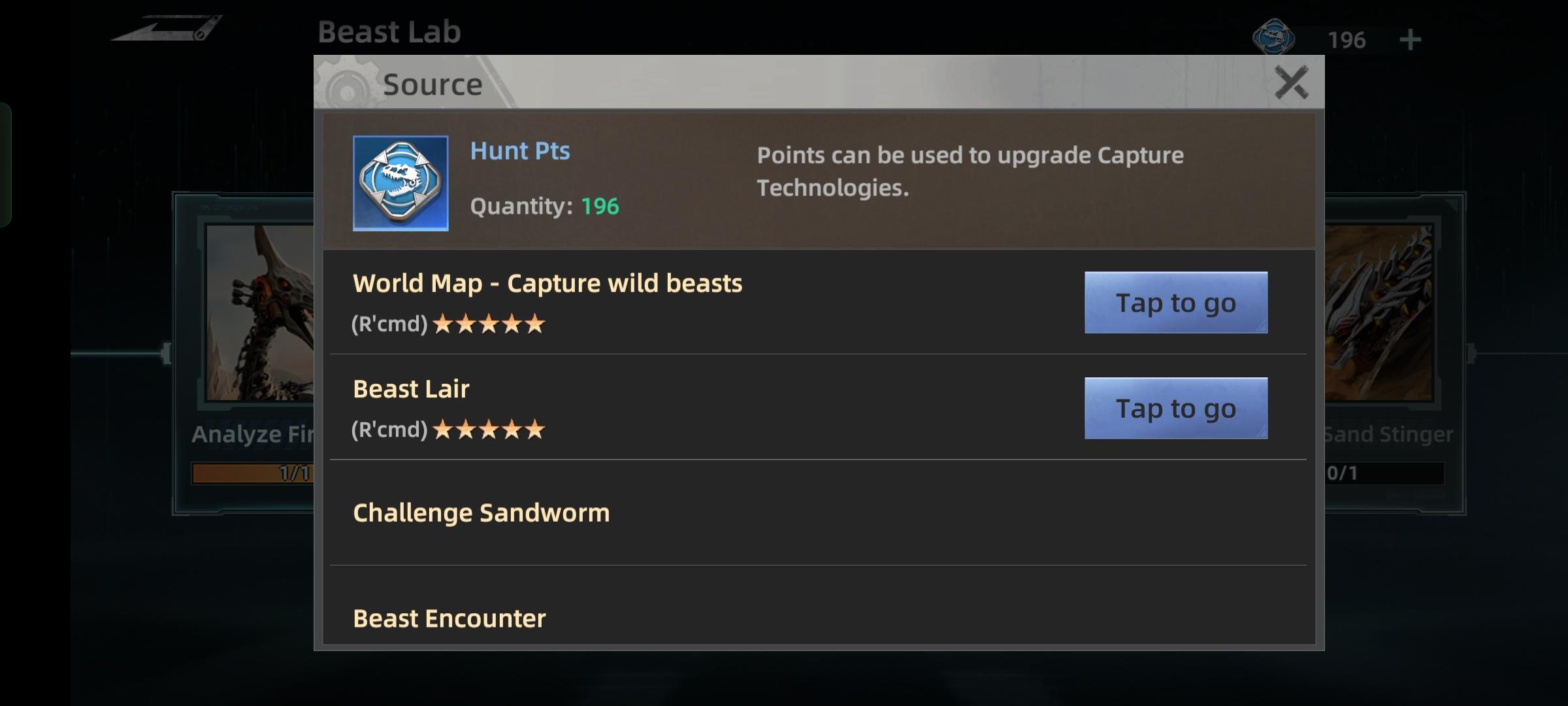Click the gear emblem in Source header
This screenshot has width=1568, height=706.
pos(346,85)
